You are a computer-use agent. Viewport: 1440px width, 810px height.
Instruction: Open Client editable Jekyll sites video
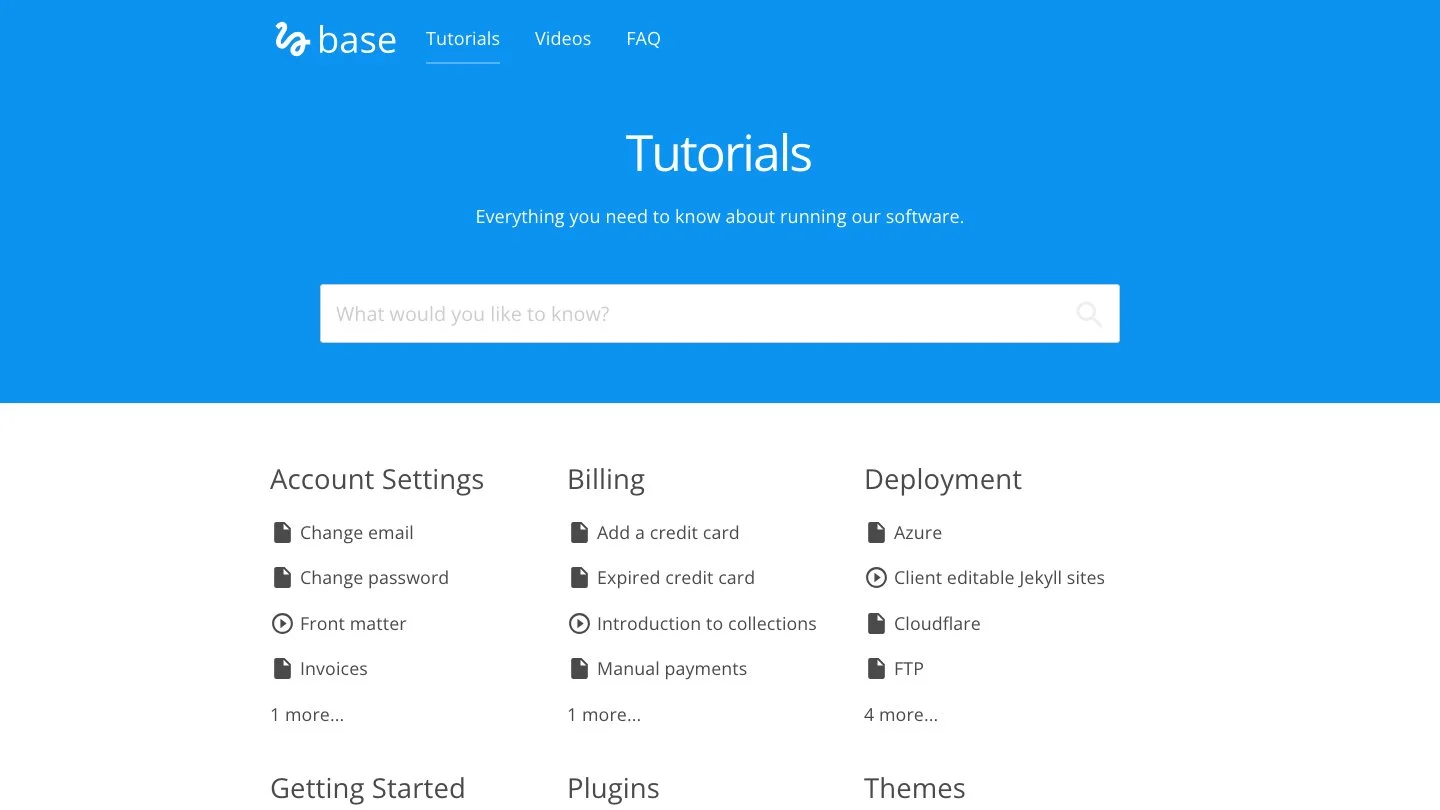[x=999, y=578]
